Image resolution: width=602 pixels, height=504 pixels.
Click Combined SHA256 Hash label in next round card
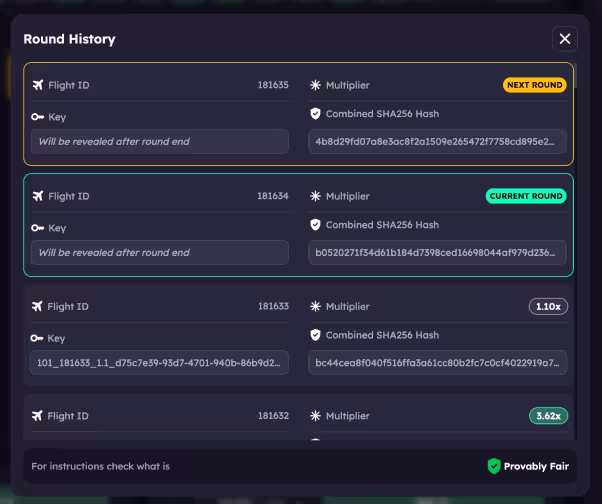[x=382, y=114]
